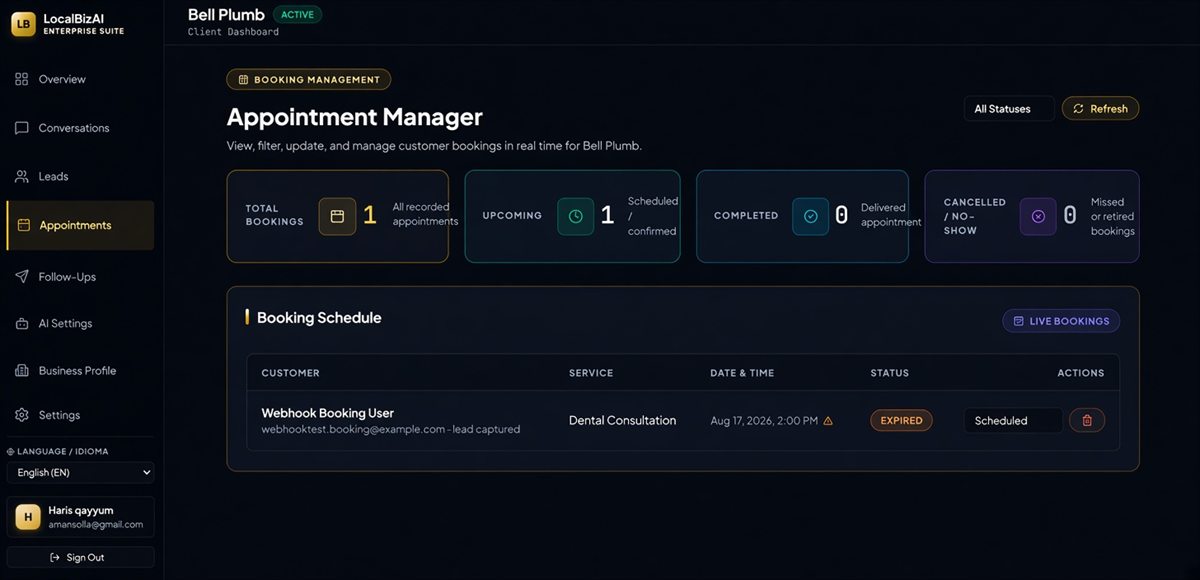
Task: Refresh the appointments list
Action: tap(1100, 109)
